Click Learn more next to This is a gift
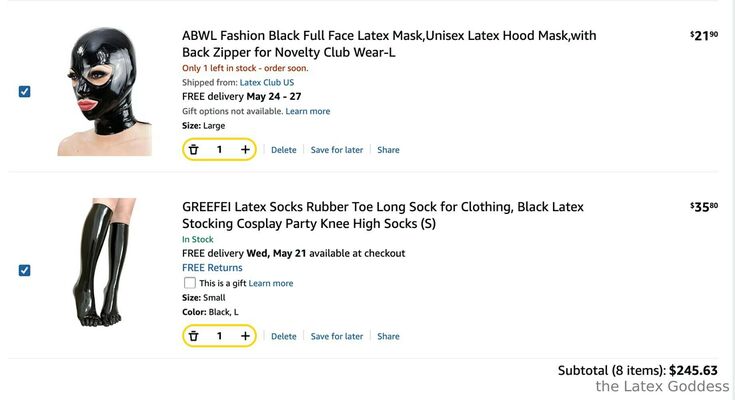Screen dimensions: 735x400 click(270, 283)
